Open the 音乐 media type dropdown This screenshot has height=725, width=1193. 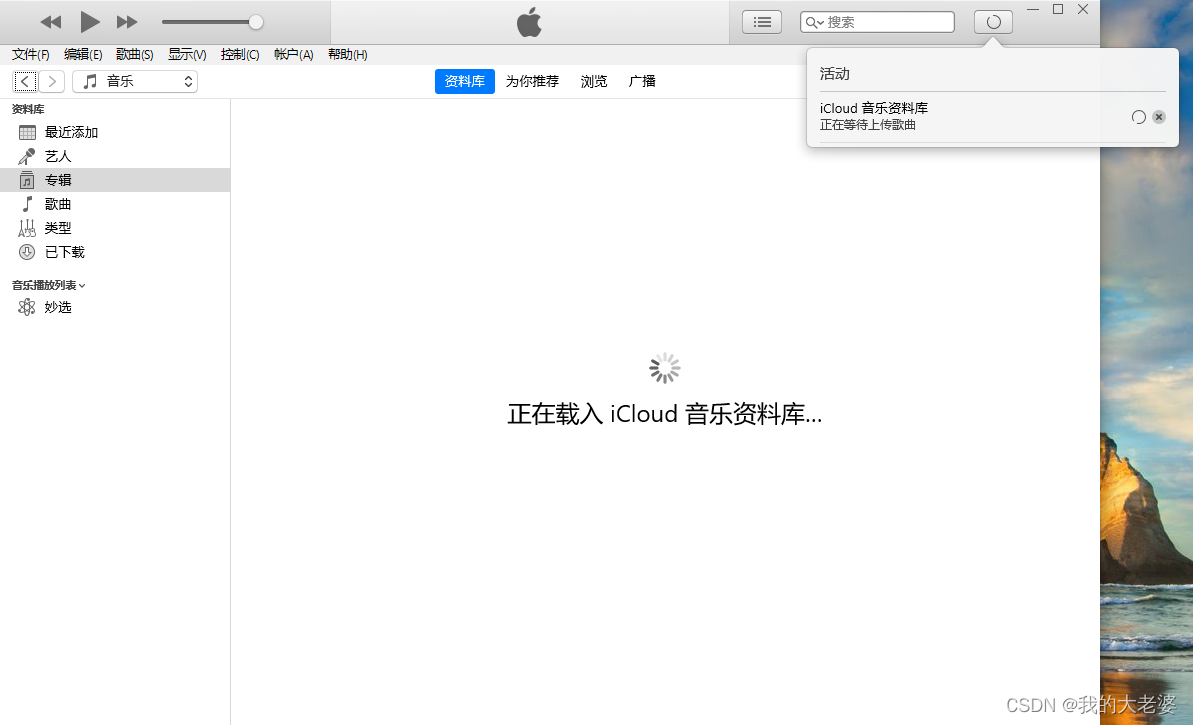135,81
